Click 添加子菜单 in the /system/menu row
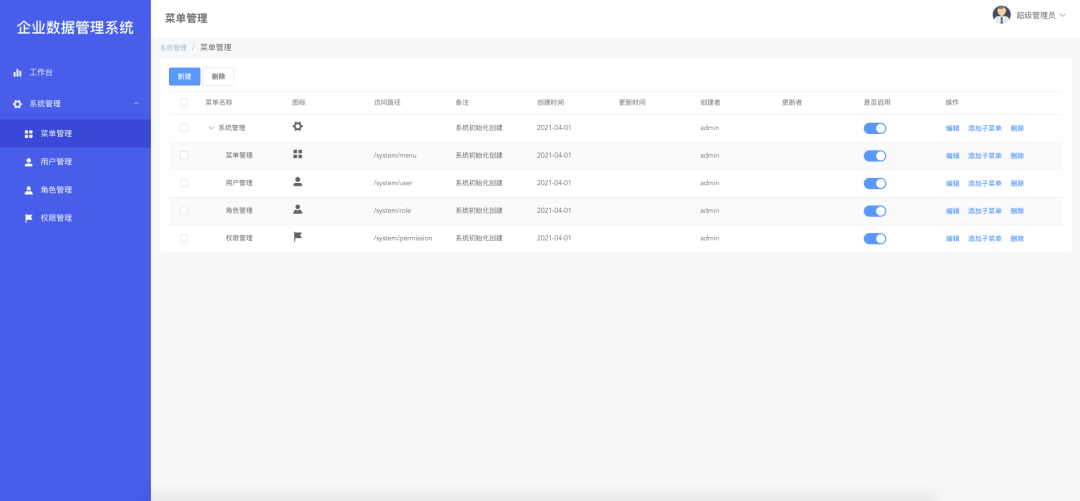 (x=985, y=156)
